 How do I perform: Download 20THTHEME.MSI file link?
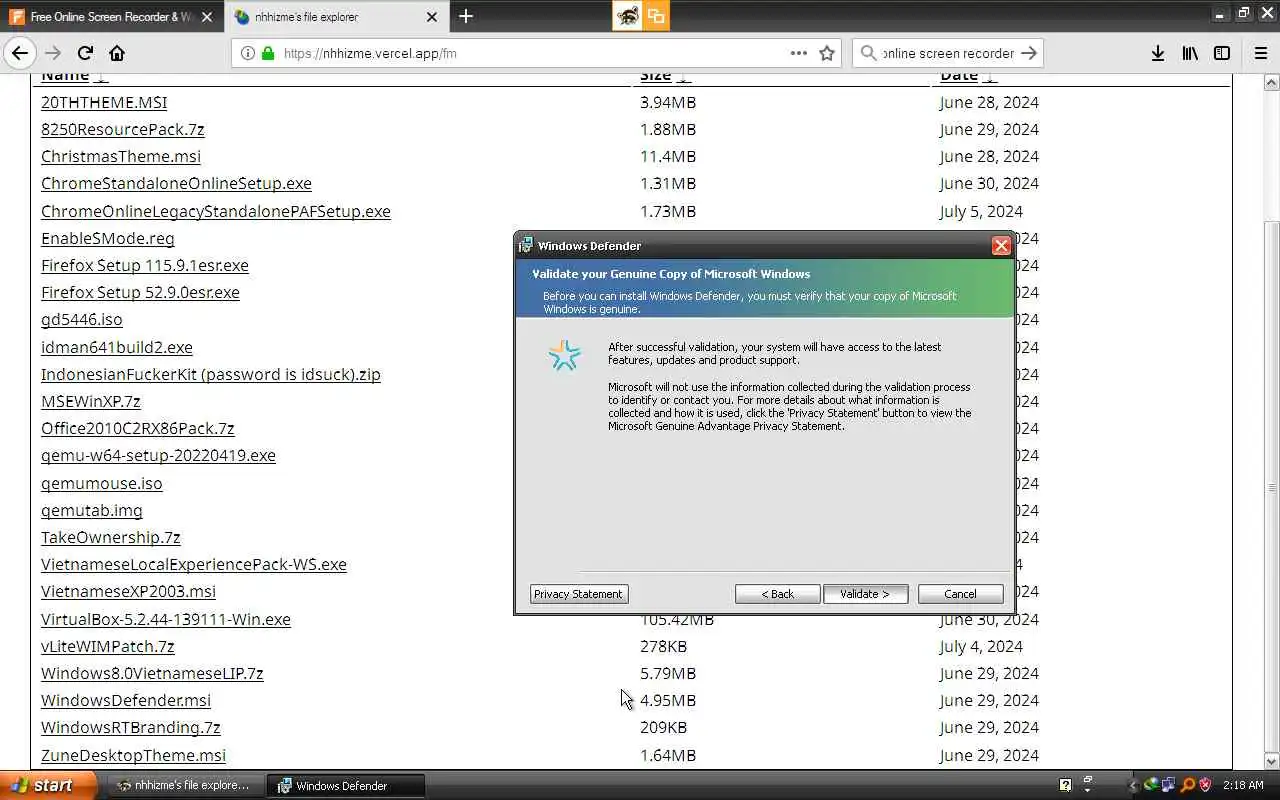point(104,102)
